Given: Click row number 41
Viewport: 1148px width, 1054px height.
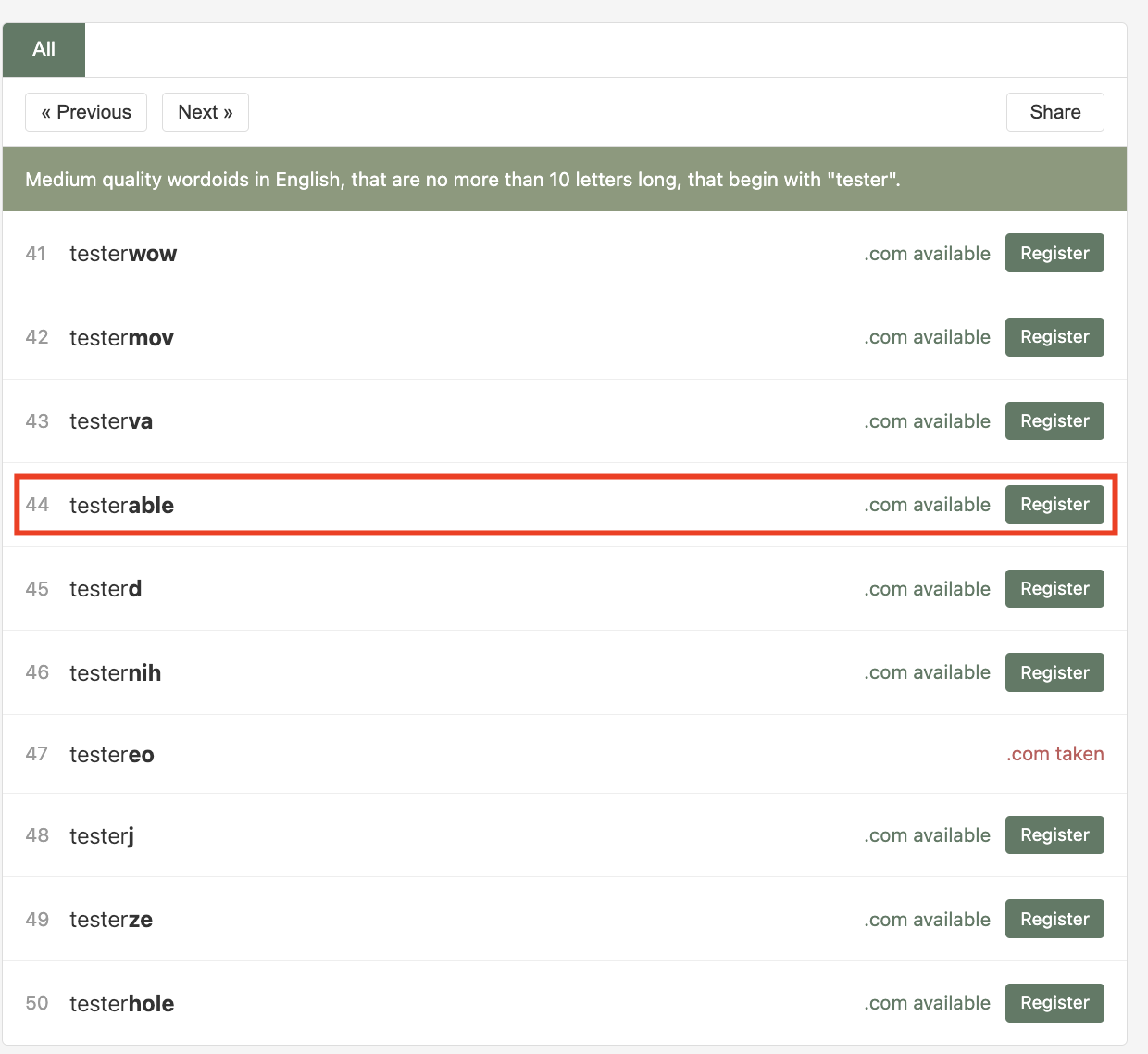Looking at the screenshot, I should (36, 254).
